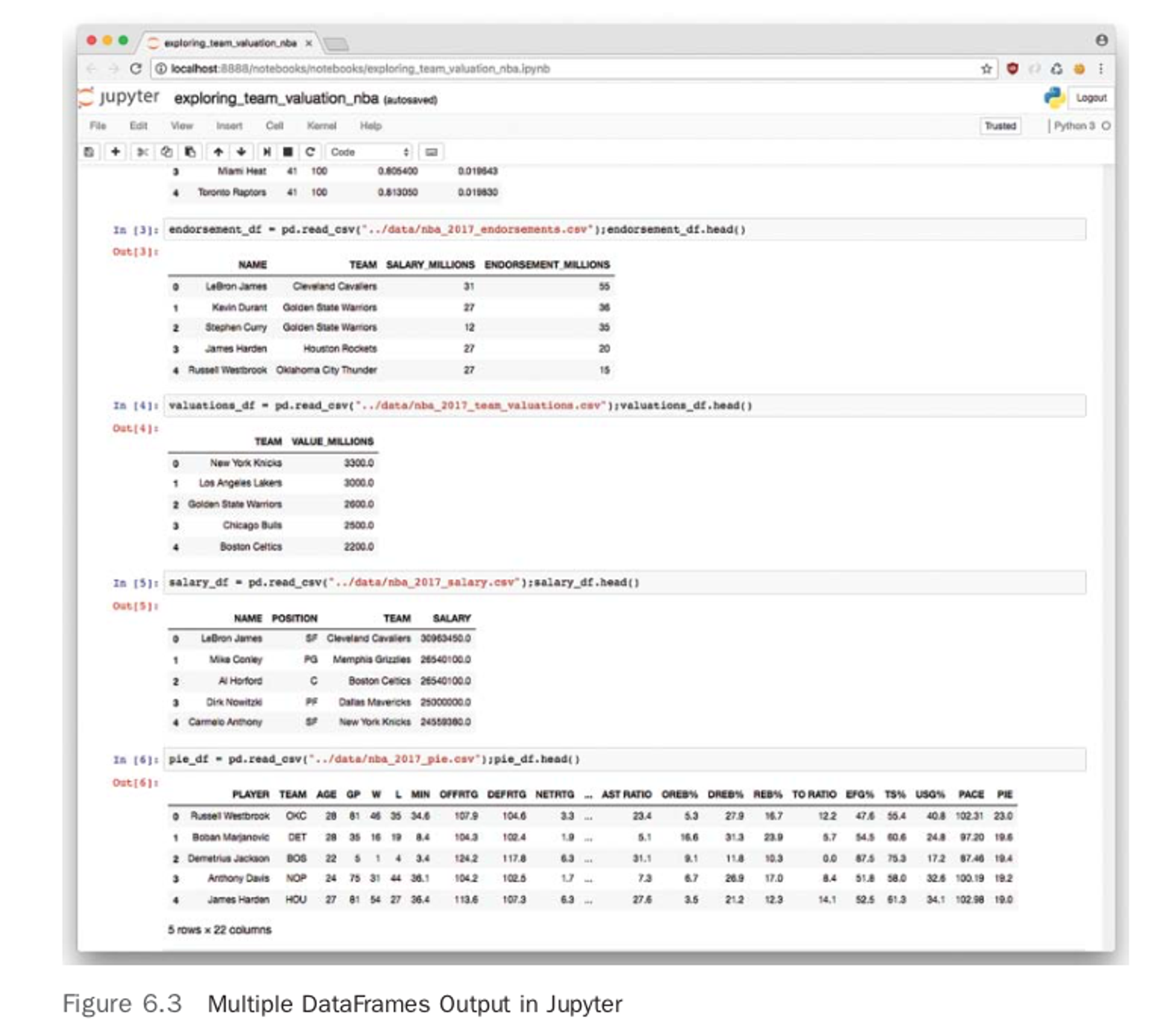Click the save notebook icon

point(89,152)
